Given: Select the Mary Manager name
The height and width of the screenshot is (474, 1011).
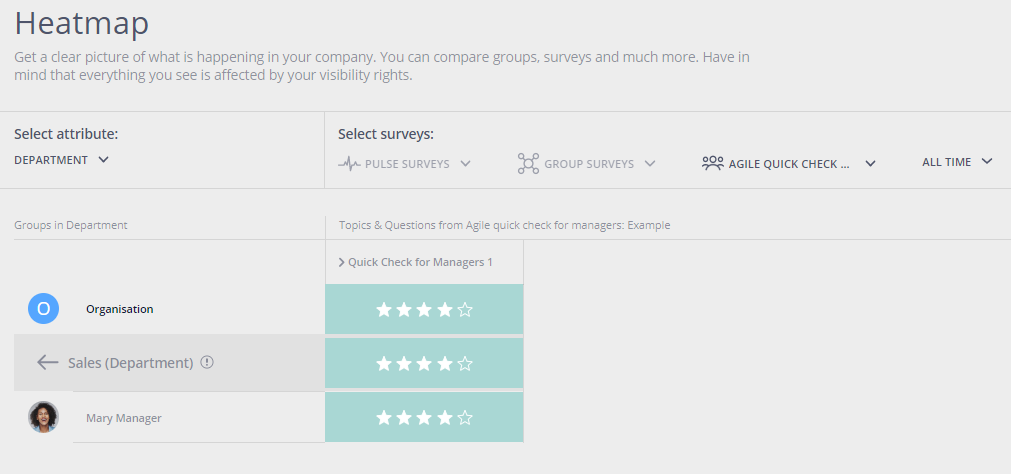Looking at the screenshot, I should 124,418.
